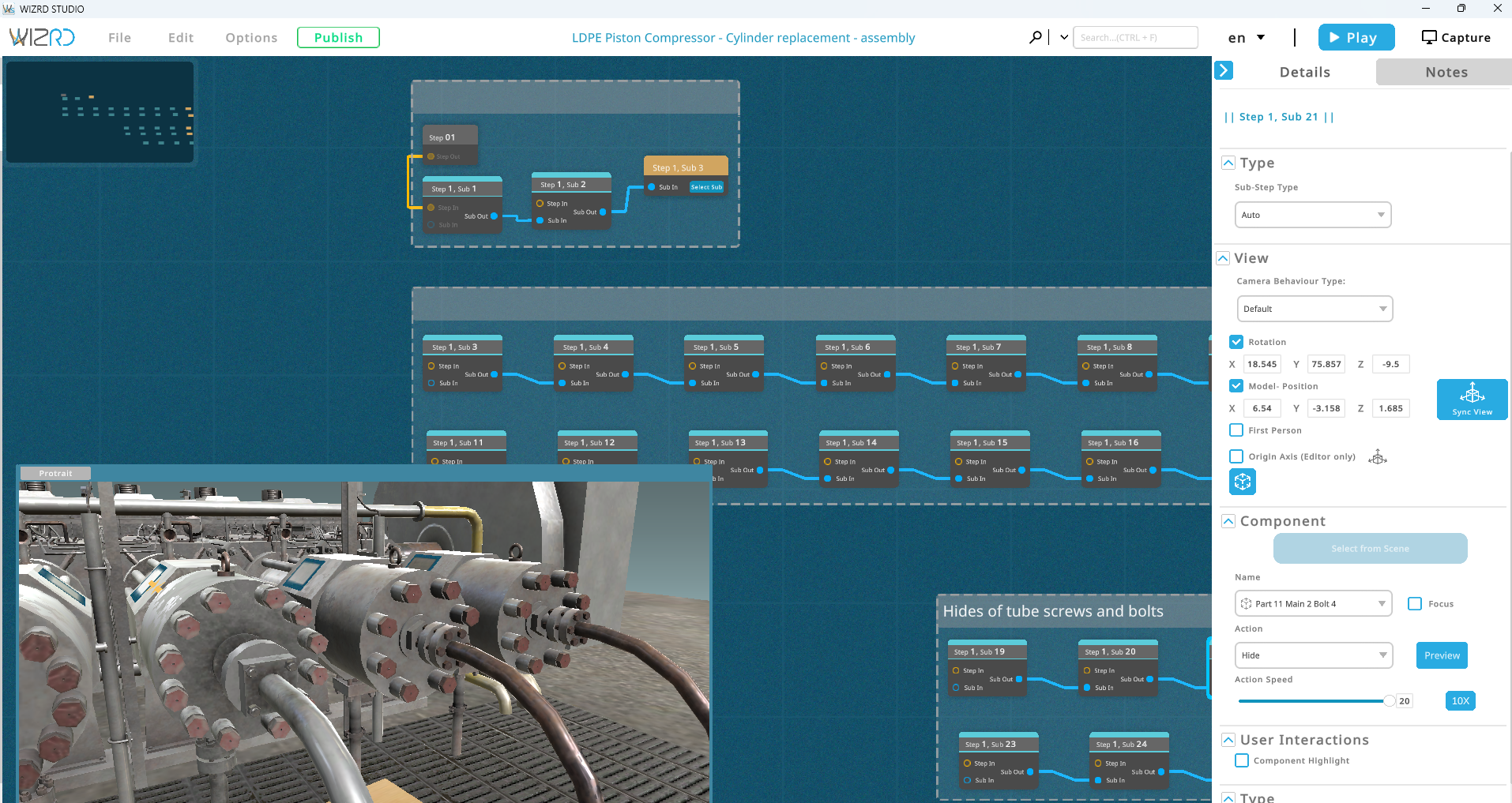The width and height of the screenshot is (1512, 803).
Task: Click the Rotation X value field
Action: pos(1262,364)
